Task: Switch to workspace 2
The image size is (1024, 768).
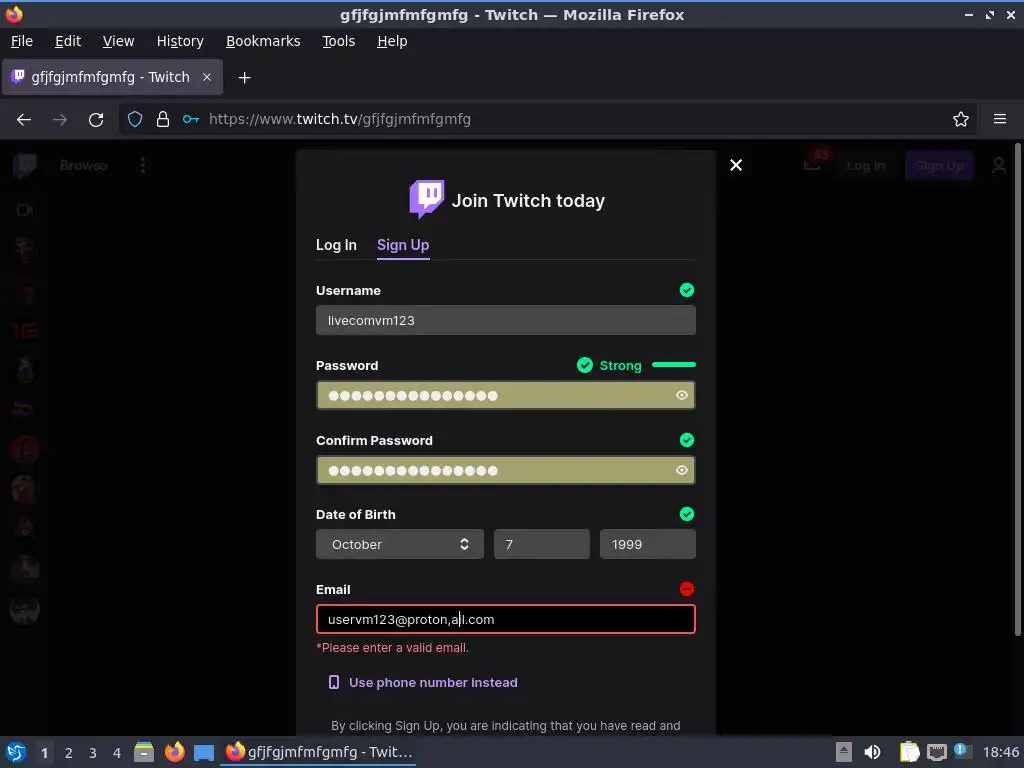Action: [68, 753]
